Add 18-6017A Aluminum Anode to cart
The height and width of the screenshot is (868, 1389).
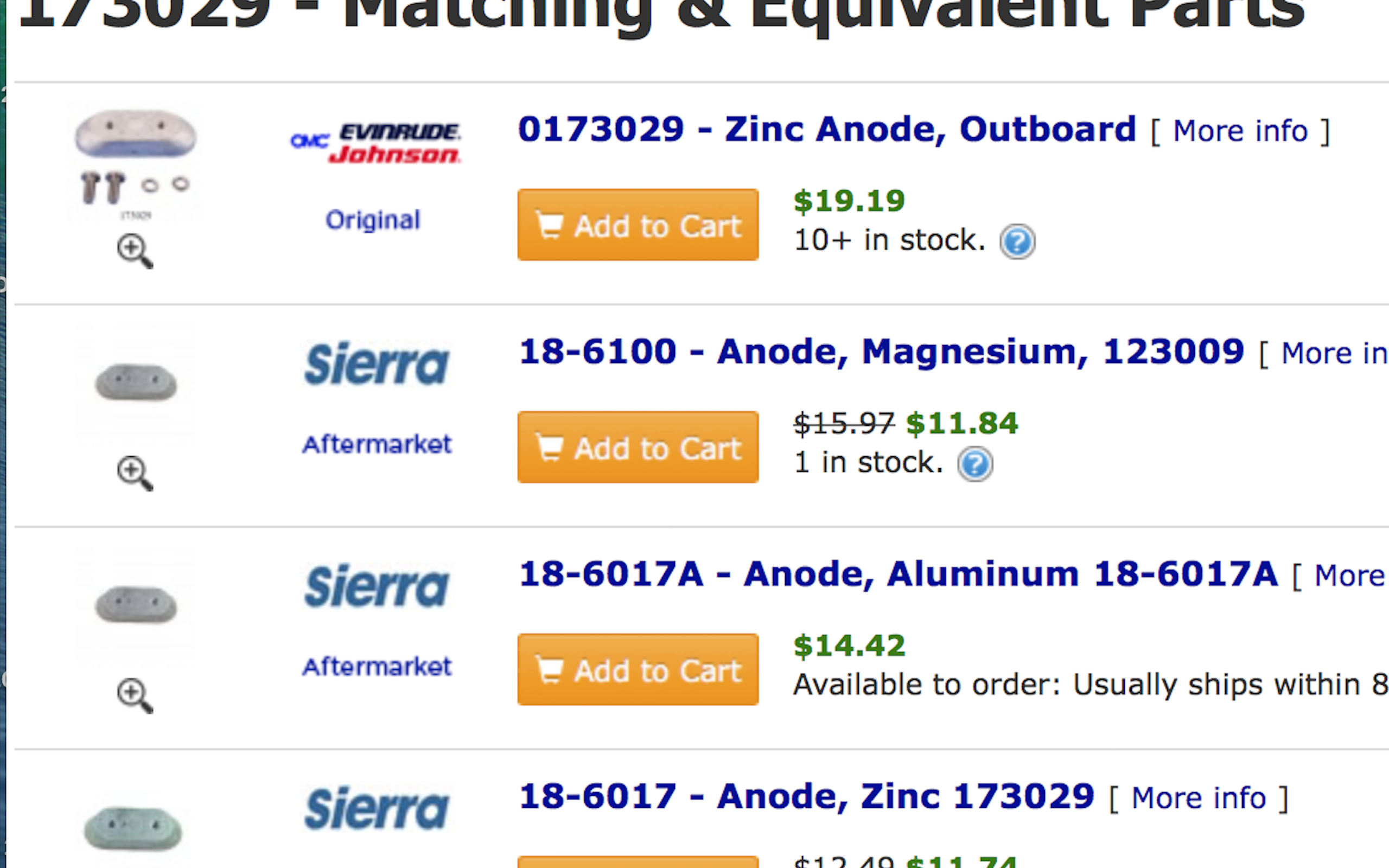(638, 669)
